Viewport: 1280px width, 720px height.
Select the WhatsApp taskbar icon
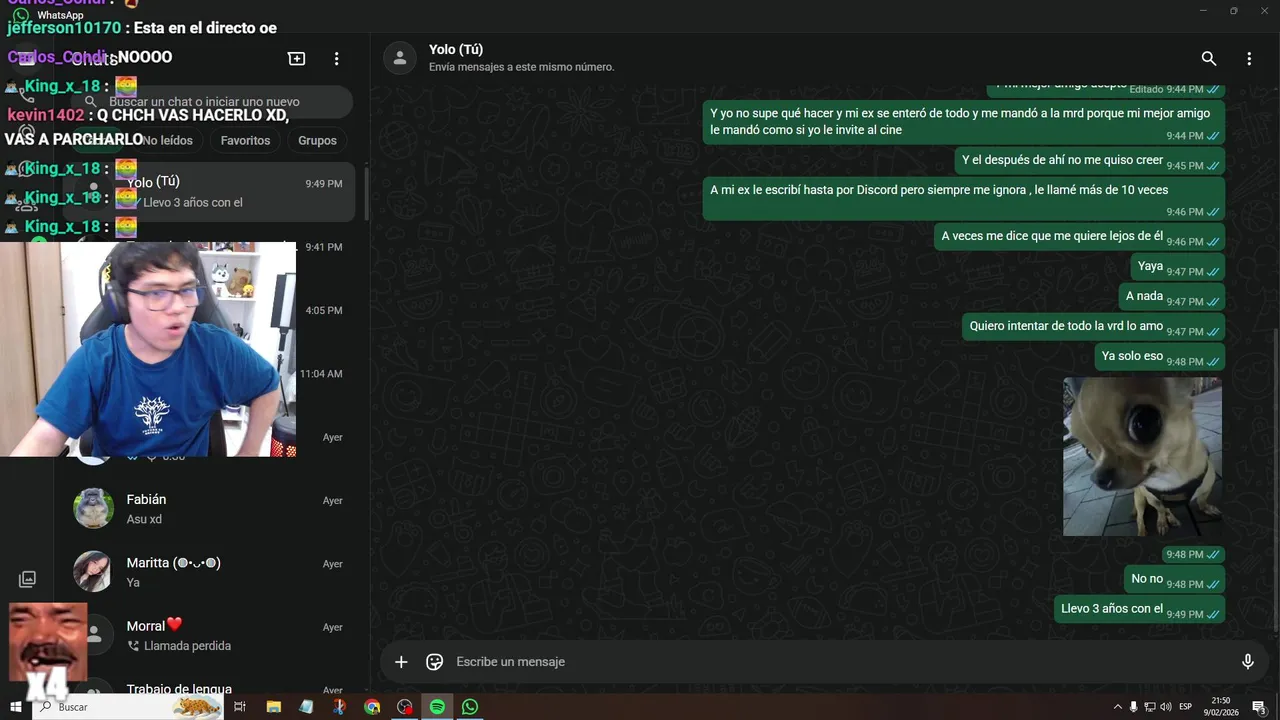[470, 707]
